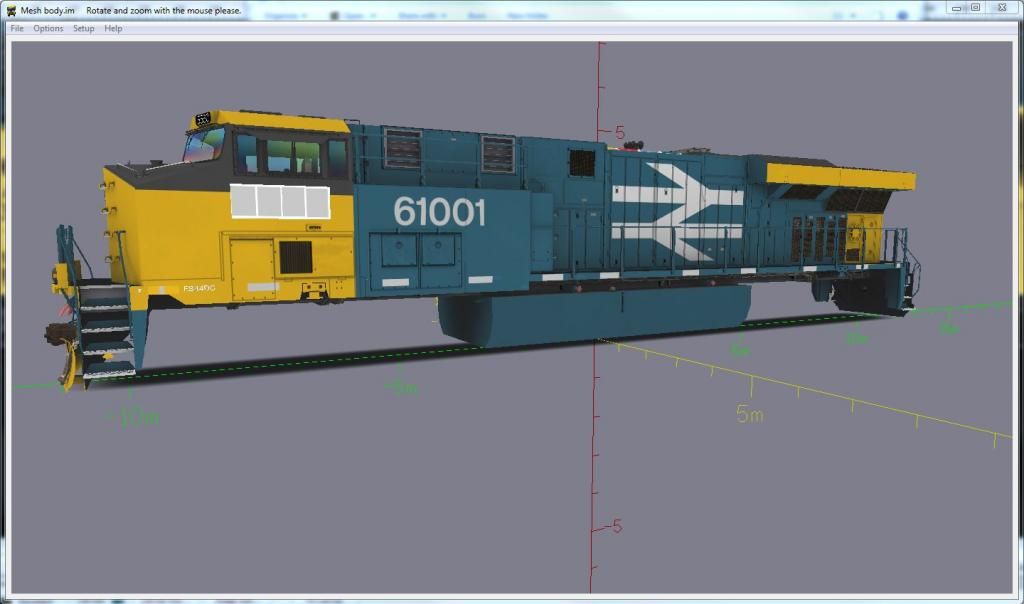Click the 61001 number on locomotive

coord(440,212)
